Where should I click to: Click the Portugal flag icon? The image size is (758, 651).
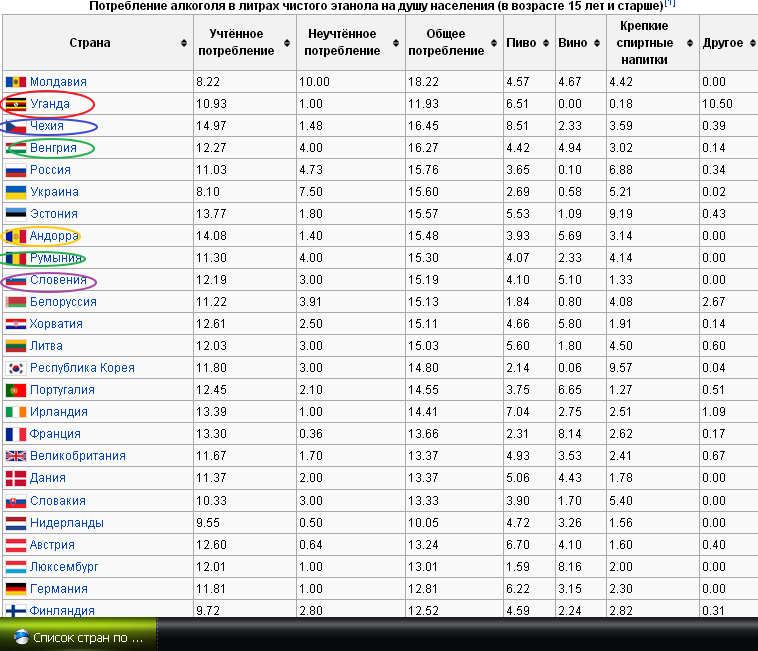(x=16, y=390)
